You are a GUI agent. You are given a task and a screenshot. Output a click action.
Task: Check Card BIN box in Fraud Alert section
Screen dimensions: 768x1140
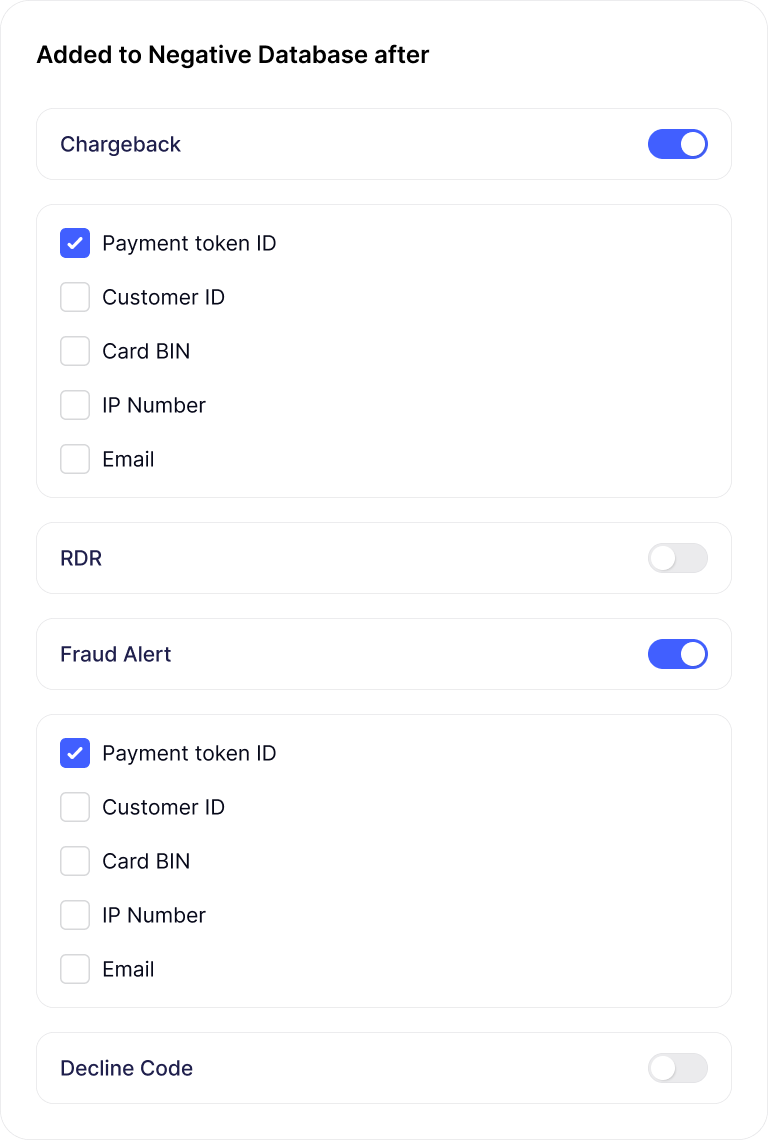pos(75,861)
